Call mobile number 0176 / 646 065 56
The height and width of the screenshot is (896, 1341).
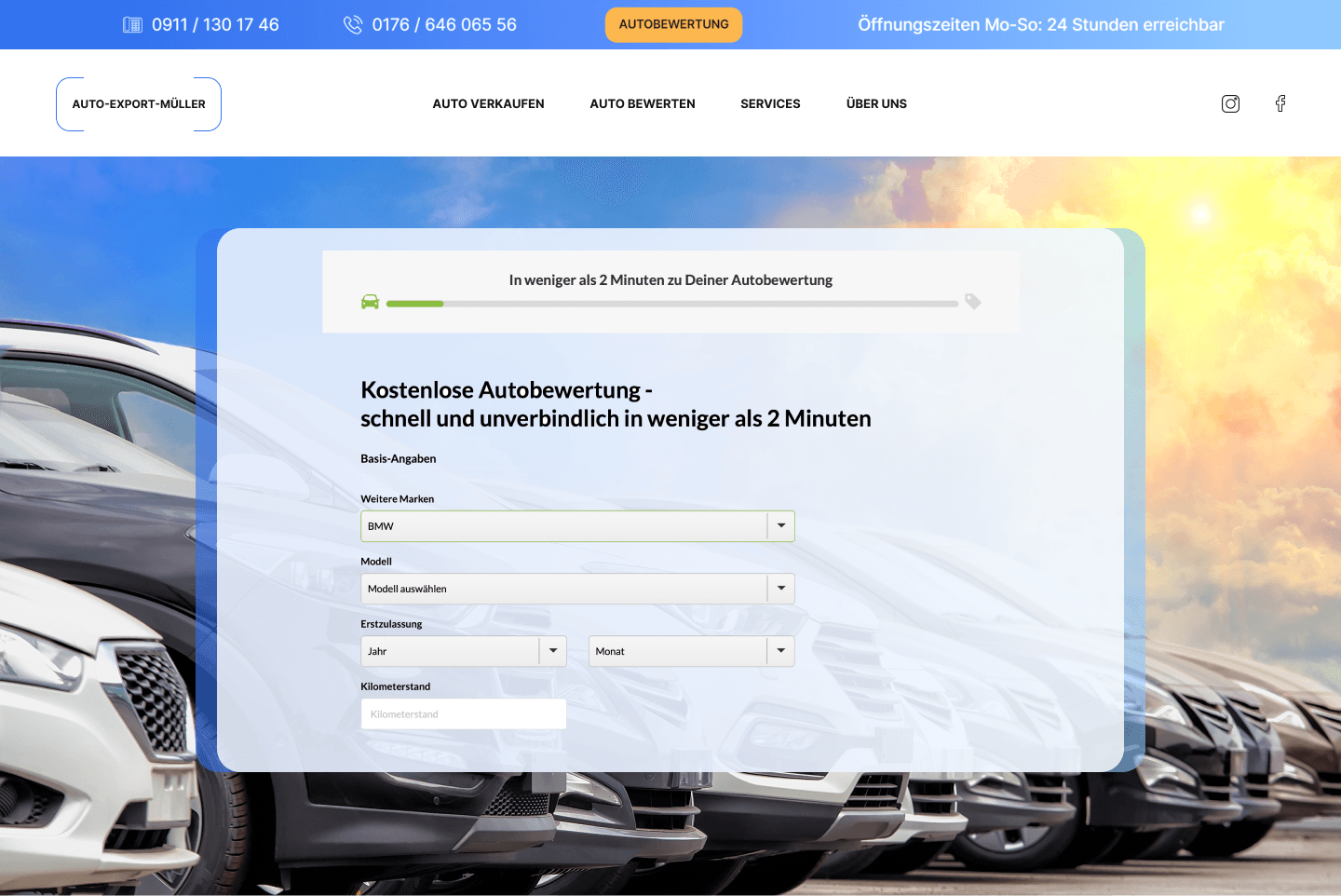click(x=444, y=25)
